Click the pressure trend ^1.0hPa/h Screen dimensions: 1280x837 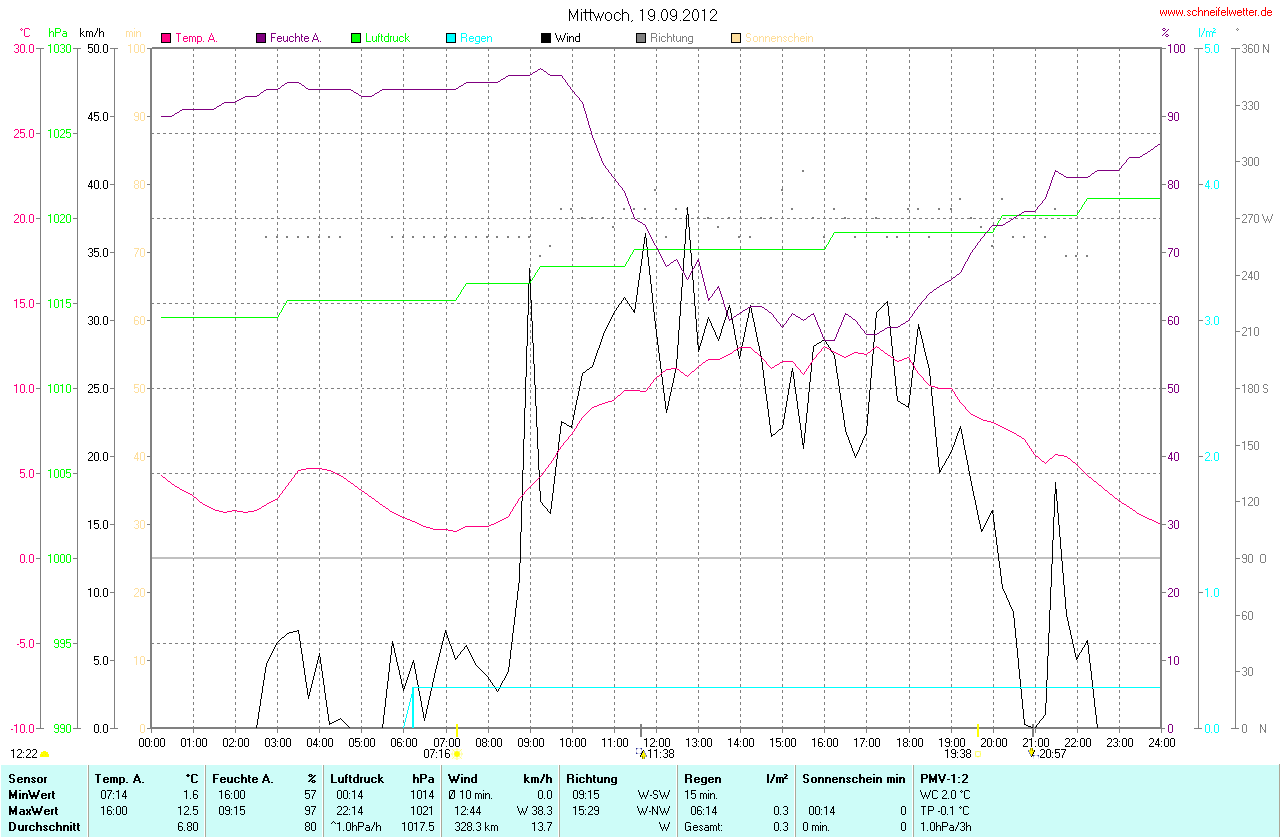click(x=356, y=827)
